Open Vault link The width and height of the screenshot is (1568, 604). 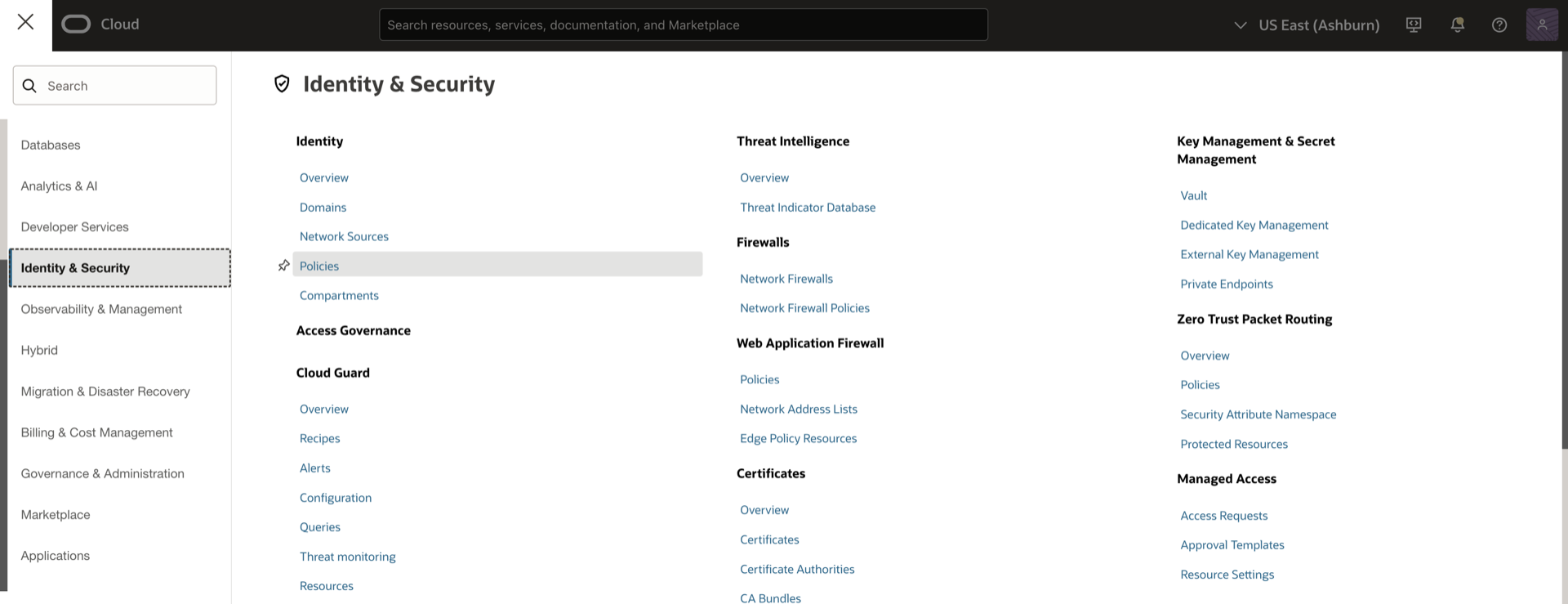pyautogui.click(x=1193, y=195)
